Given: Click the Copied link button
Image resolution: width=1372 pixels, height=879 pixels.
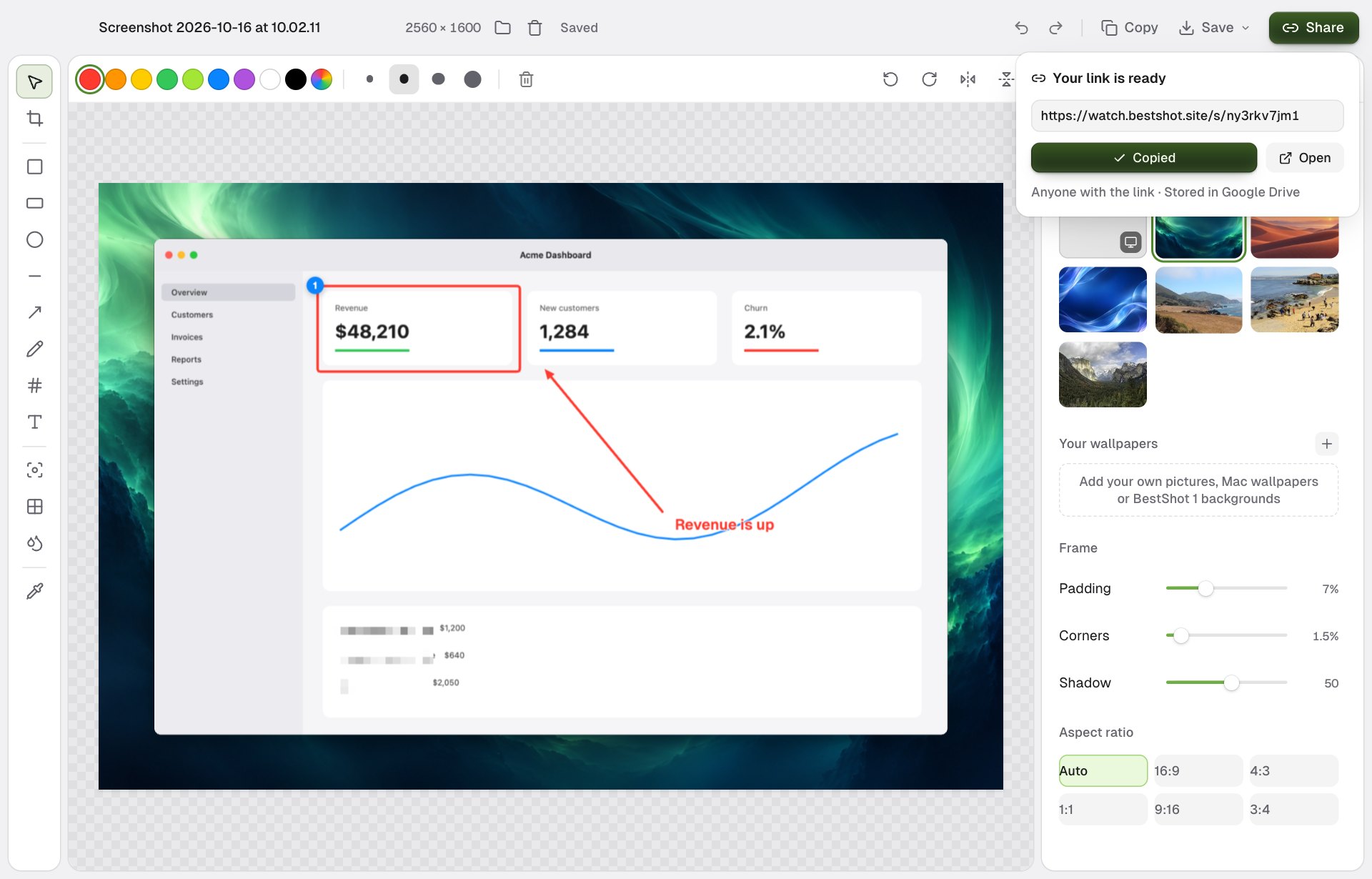Looking at the screenshot, I should click(1143, 158).
